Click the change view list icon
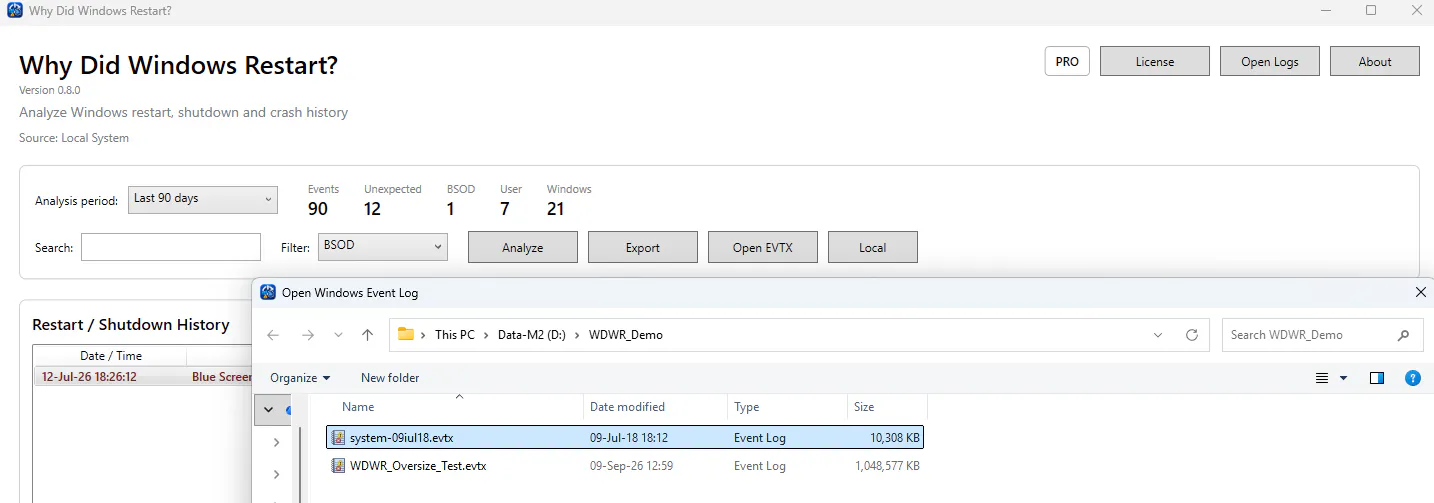This screenshot has height=503, width=1434. pos(1322,378)
